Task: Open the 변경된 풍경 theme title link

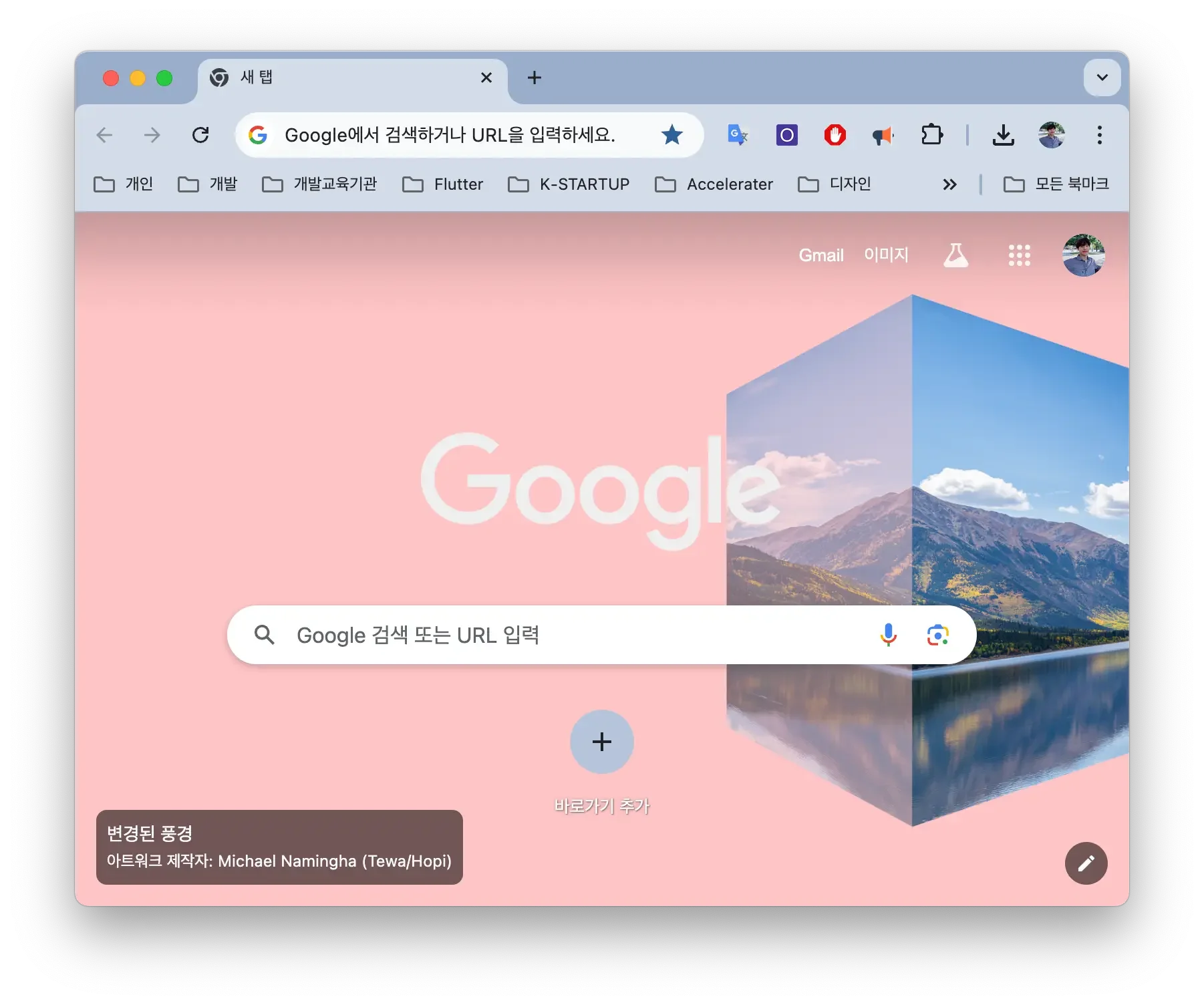Action: pyautogui.click(x=150, y=833)
